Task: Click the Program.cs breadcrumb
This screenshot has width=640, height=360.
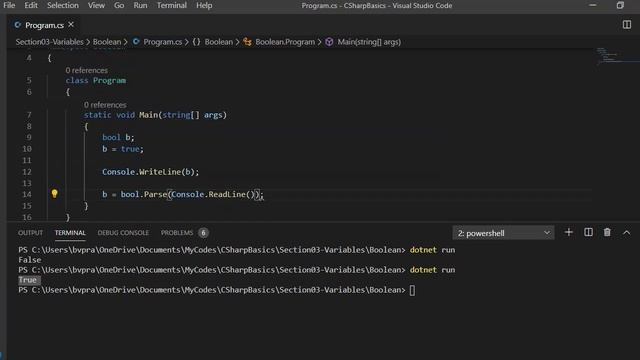Action: coord(162,42)
